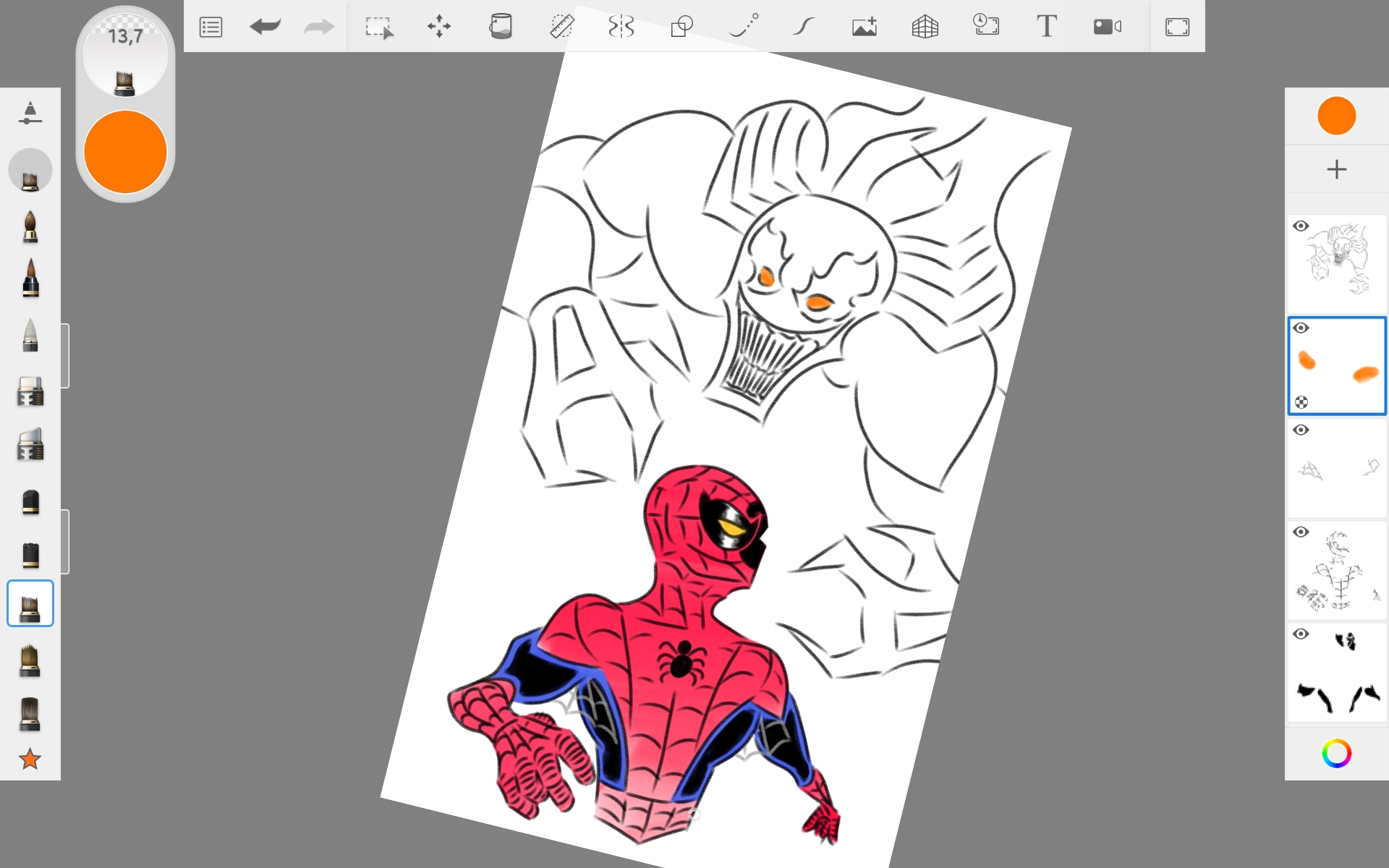Viewport: 1389px width, 868px height.
Task: Open the Text tool
Action: [x=1046, y=27]
